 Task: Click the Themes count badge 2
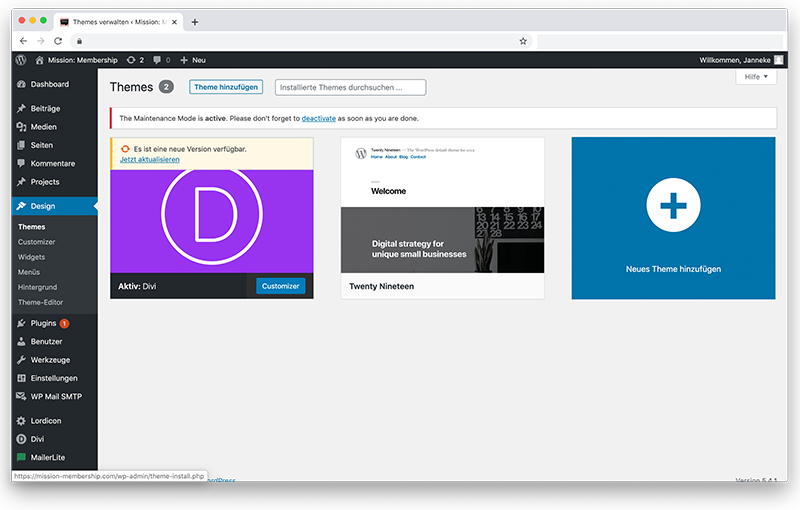[166, 87]
